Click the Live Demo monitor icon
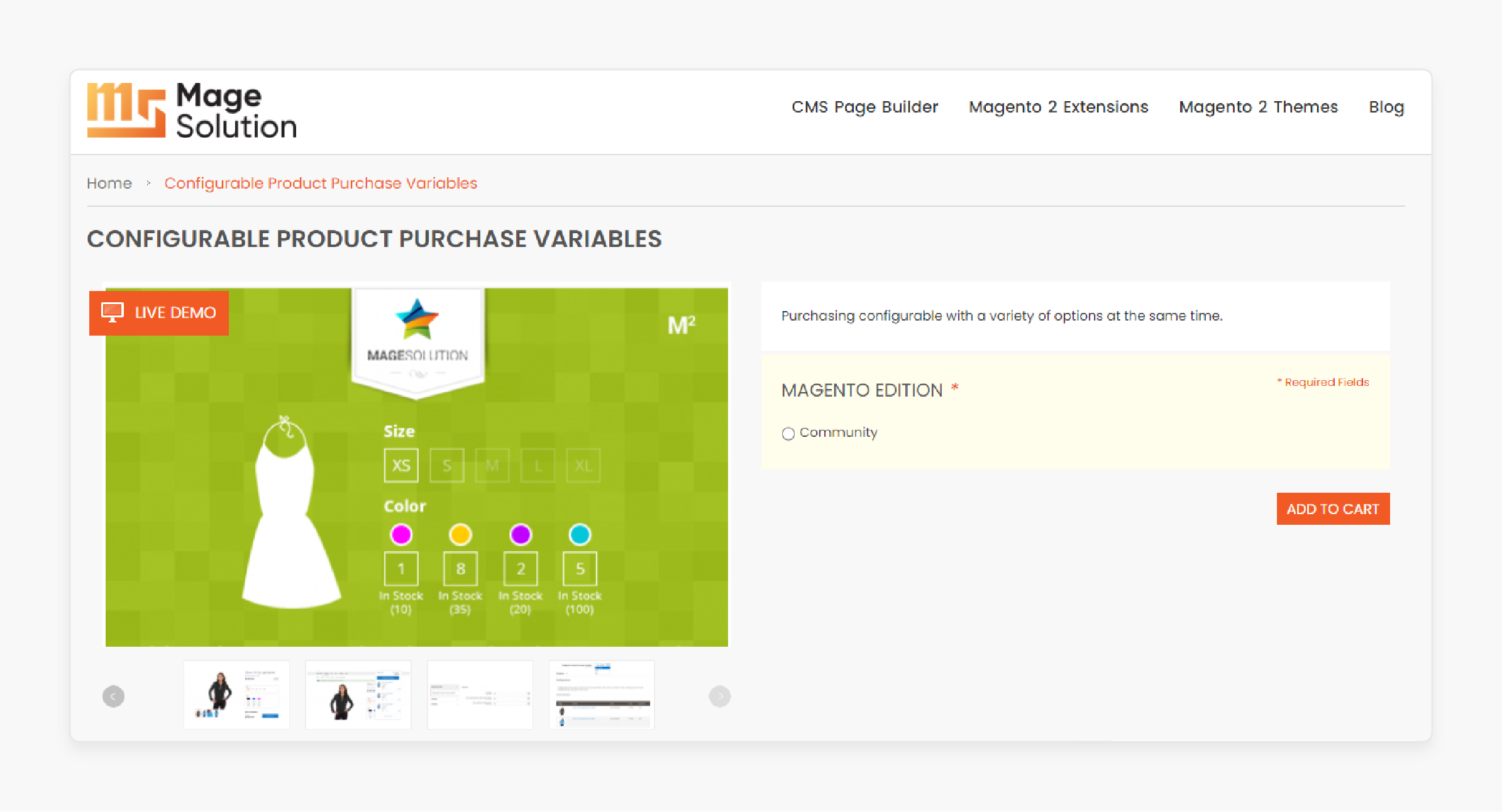Viewport: 1502px width, 812px height. pyautogui.click(x=113, y=312)
